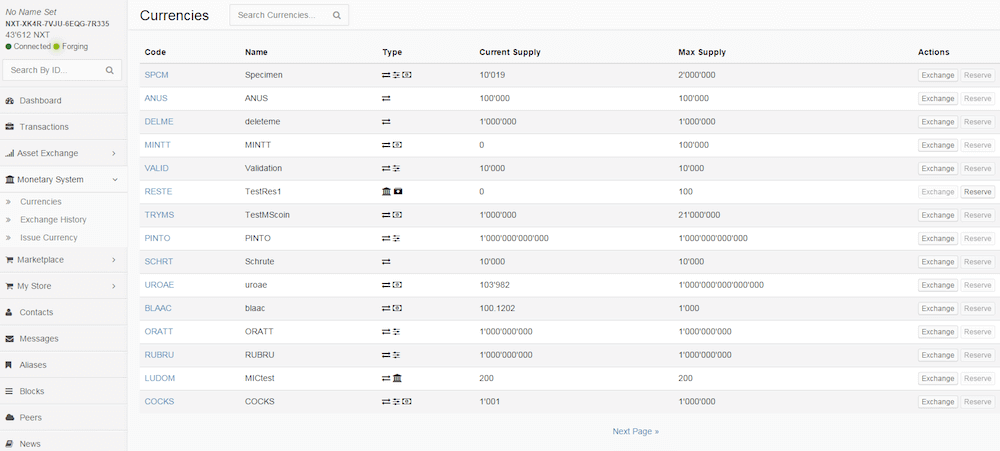Click the Exchange button for SPCM
Screen dimensions: 1000x451
[x=938, y=75]
